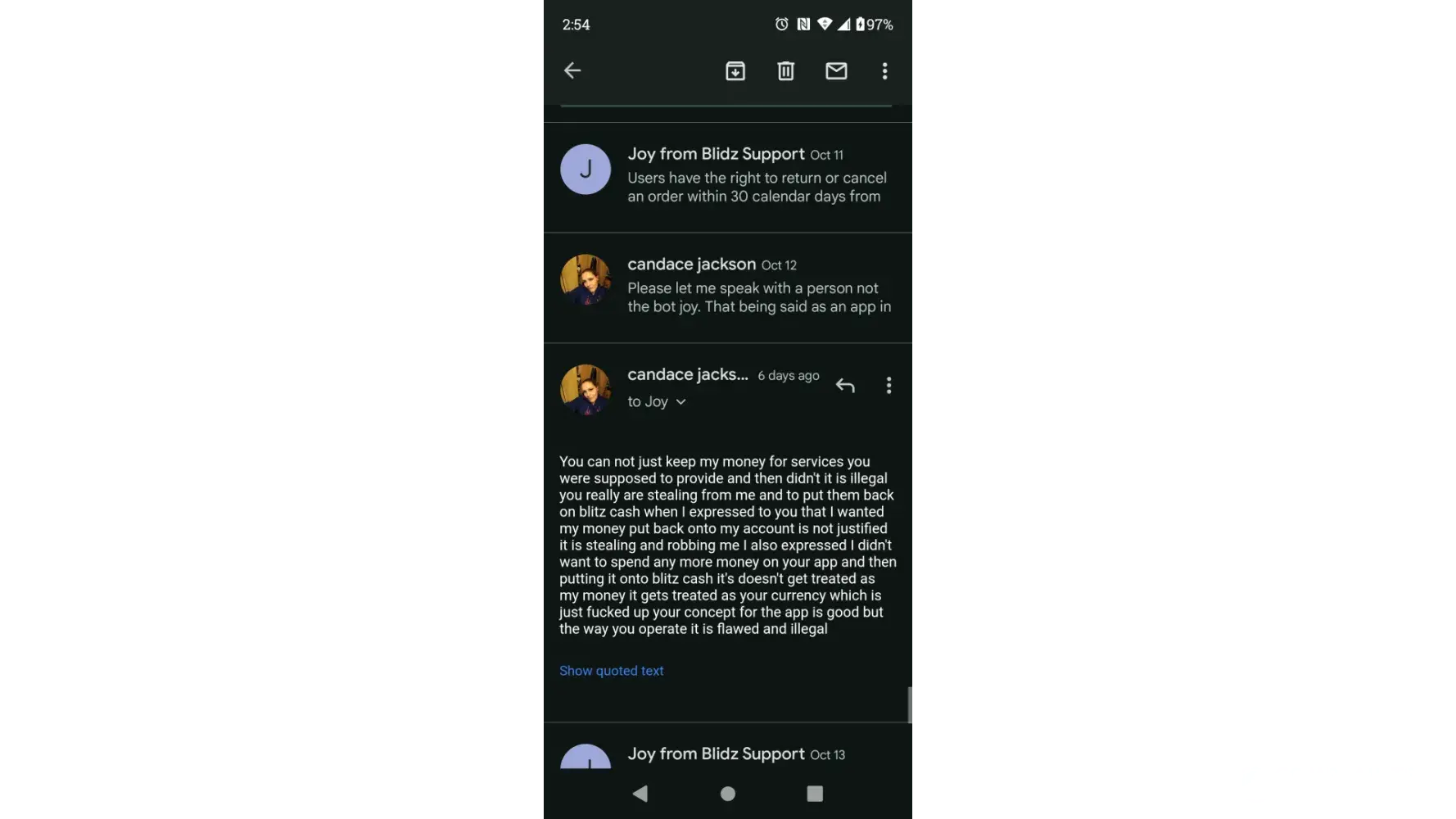
Task: Tap profile photo on the 6 days ago message
Action: point(586,390)
